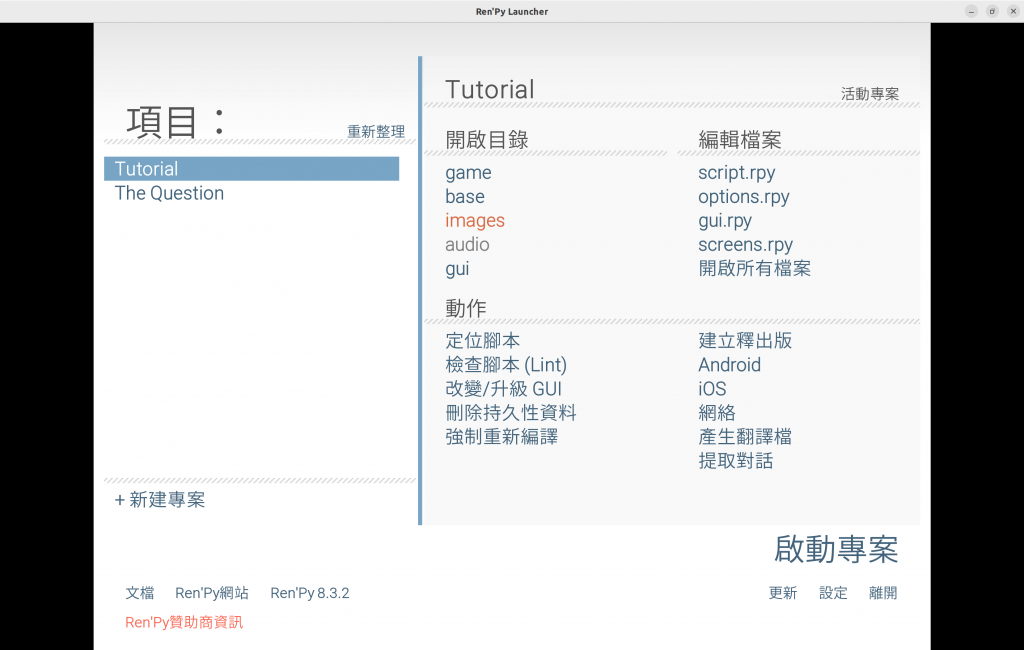
Task: Edit options.rpy file
Action: pos(744,197)
